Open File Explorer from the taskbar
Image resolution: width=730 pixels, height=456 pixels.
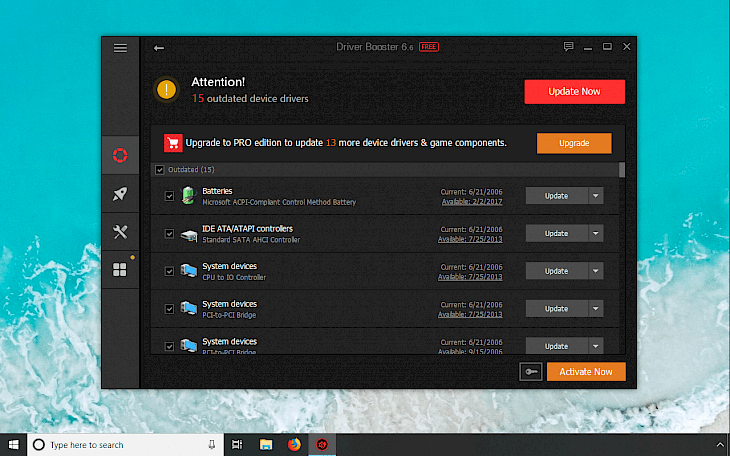[266, 445]
